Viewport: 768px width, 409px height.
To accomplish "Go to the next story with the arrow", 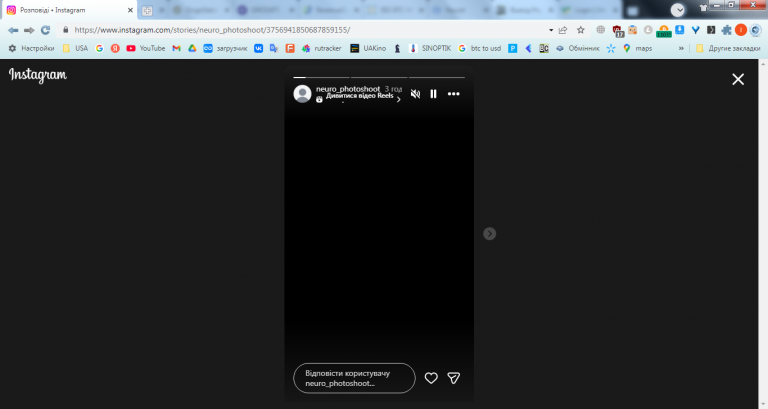I will click(489, 234).
